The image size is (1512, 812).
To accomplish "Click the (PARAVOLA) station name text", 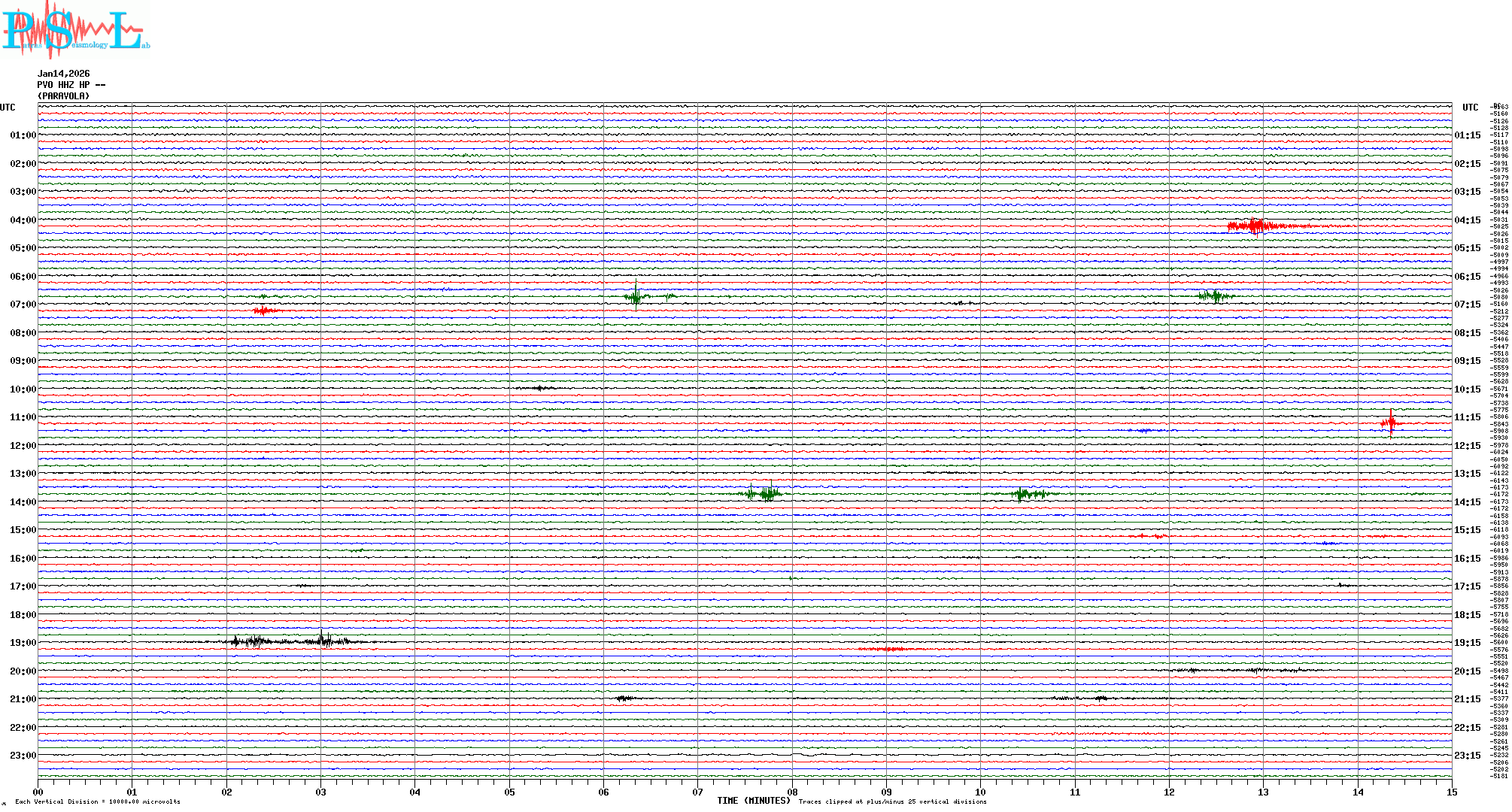I will pos(63,96).
